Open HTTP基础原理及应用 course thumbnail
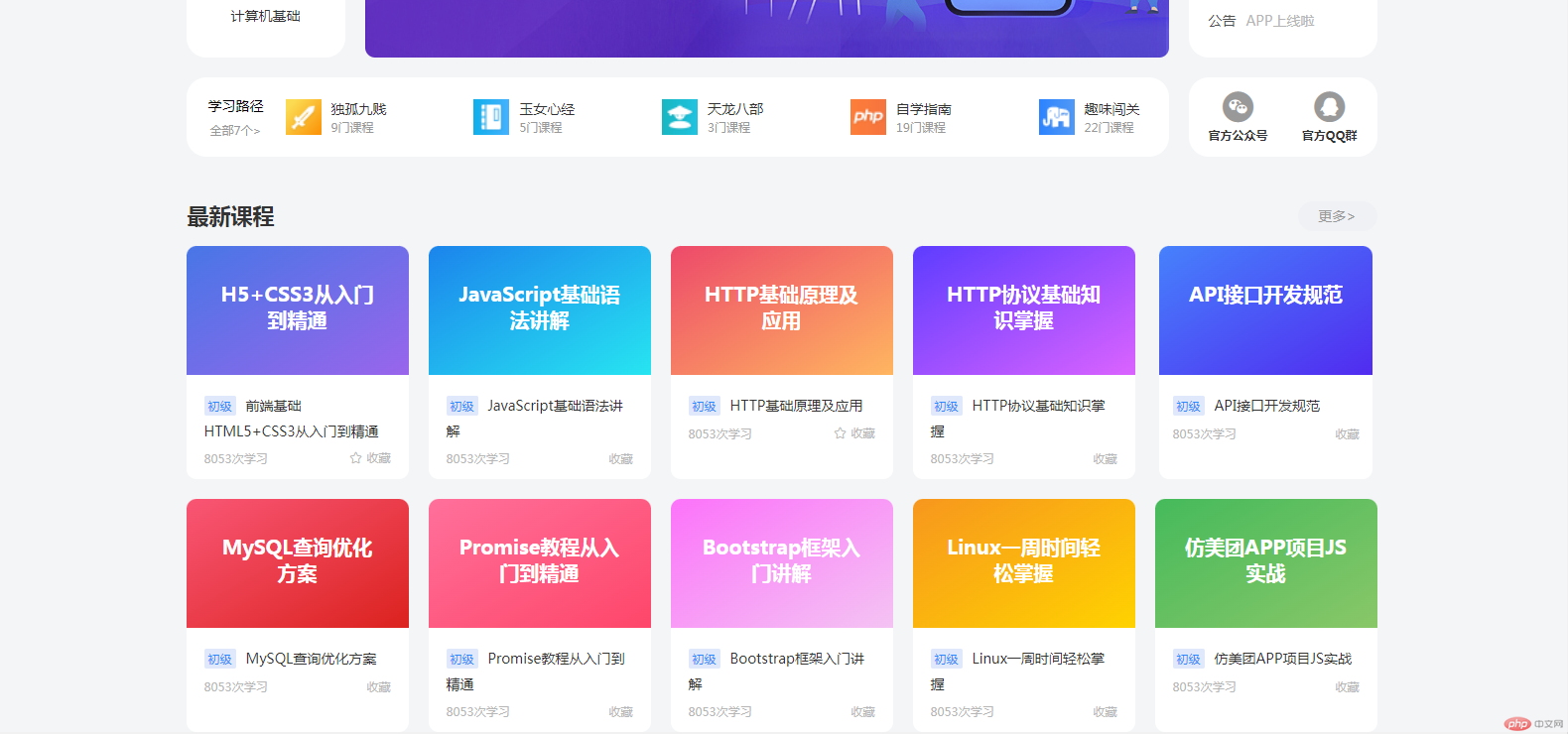Image resolution: width=1568 pixels, height=734 pixels. 782,310
